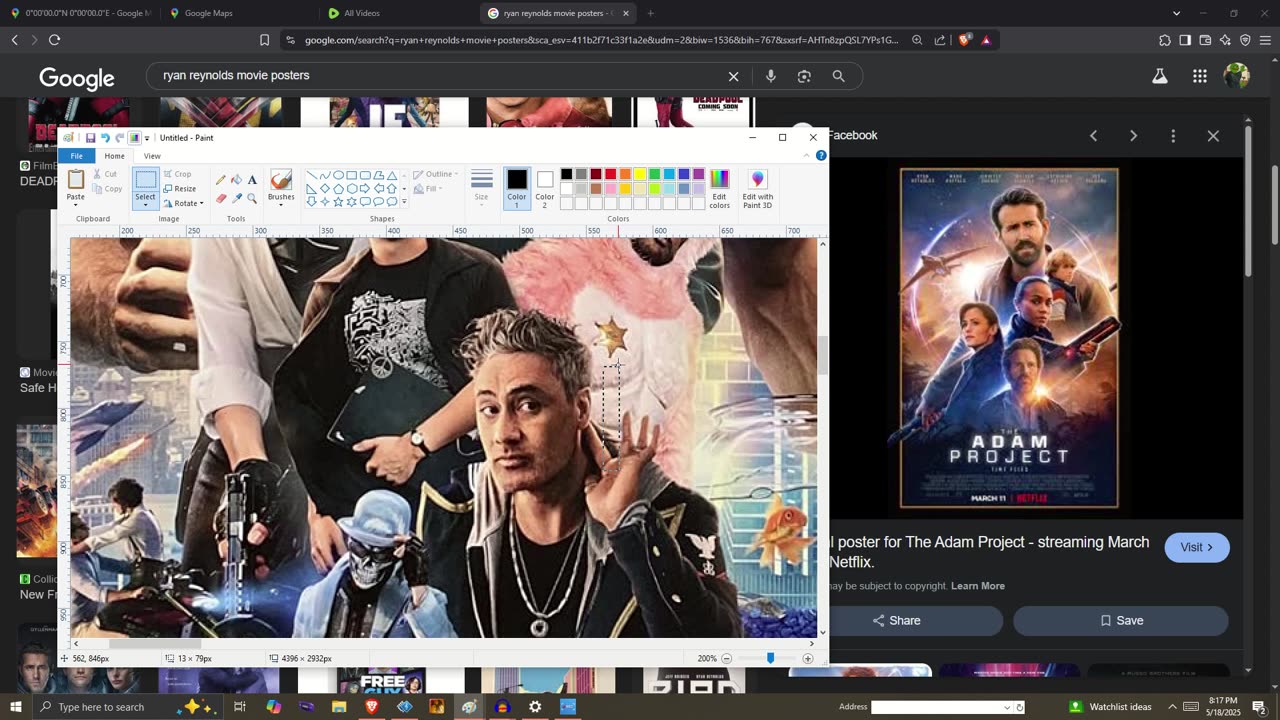The image size is (1280, 720).
Task: Click next image arrow in preview panel
Action: pyautogui.click(x=1133, y=136)
